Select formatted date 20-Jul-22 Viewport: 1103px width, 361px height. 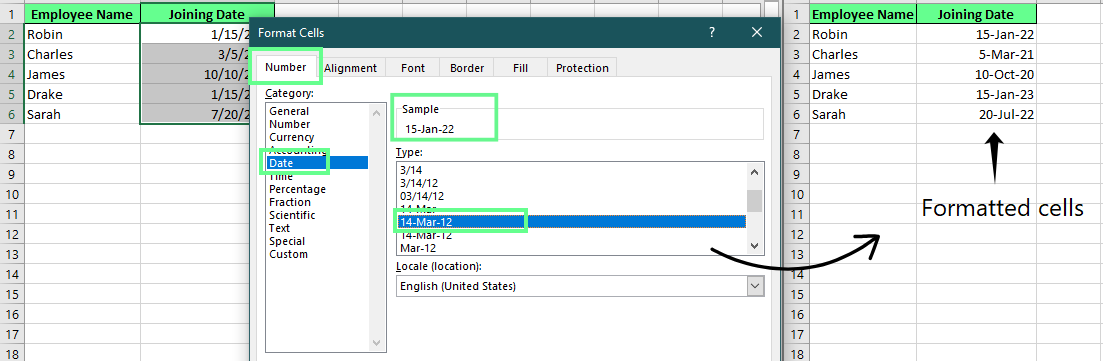click(976, 115)
